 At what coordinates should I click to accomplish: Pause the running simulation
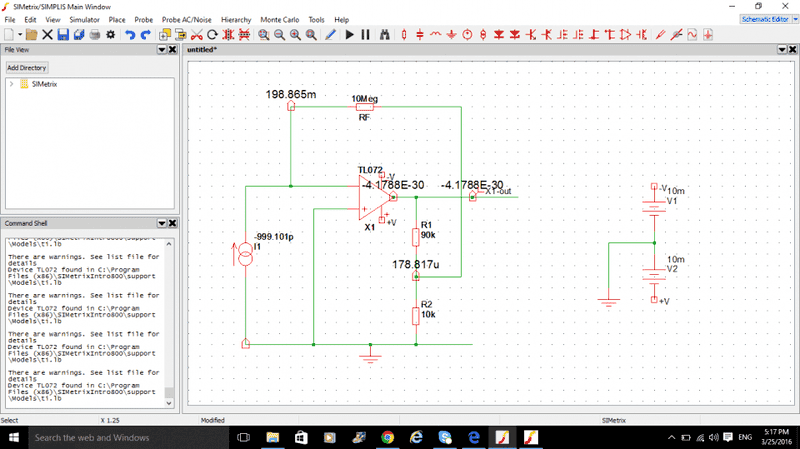[x=366, y=34]
